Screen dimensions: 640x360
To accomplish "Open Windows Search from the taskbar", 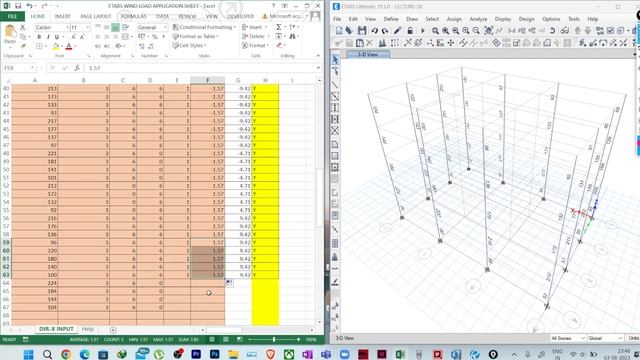I will (x=47, y=354).
